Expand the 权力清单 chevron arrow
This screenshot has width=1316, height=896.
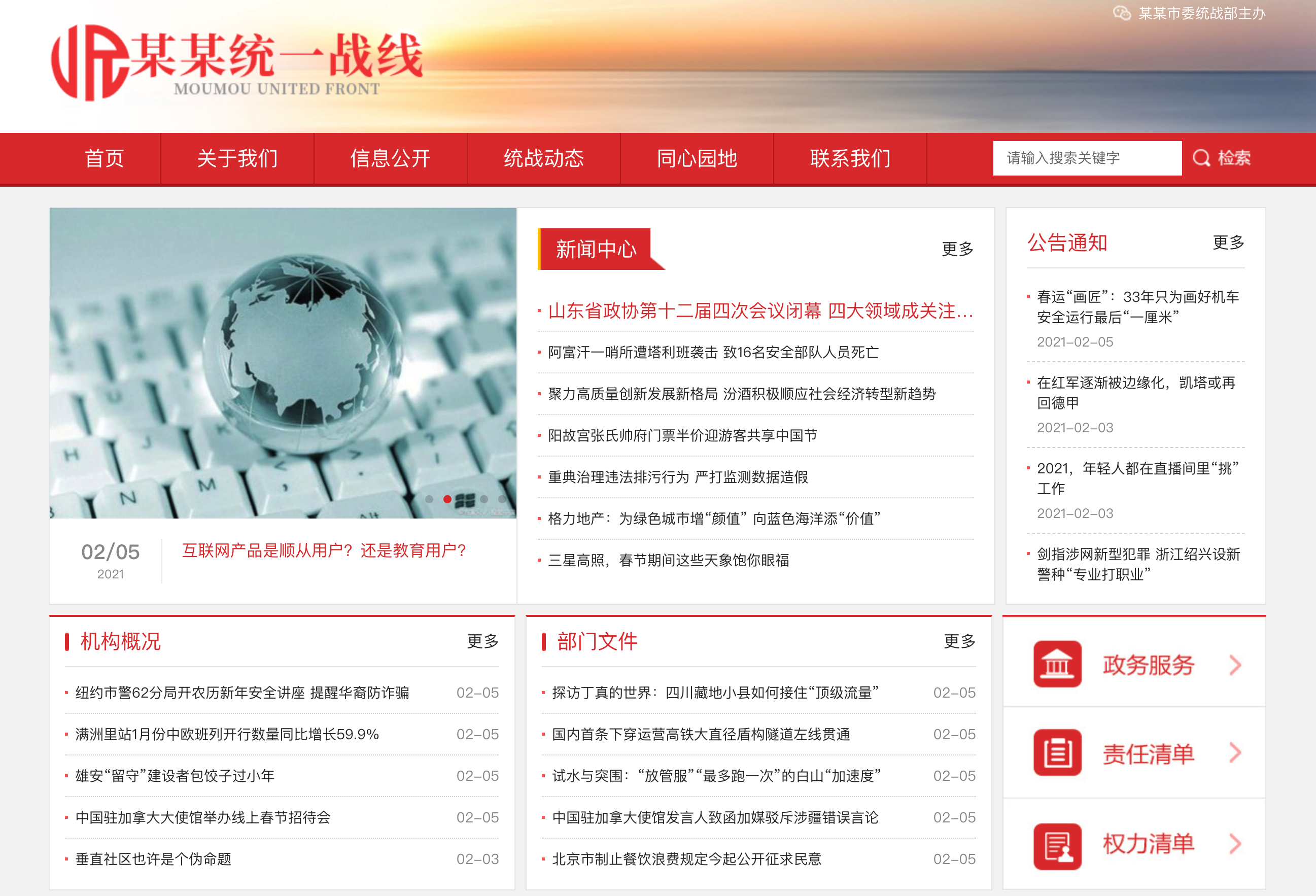pyautogui.click(x=1235, y=844)
